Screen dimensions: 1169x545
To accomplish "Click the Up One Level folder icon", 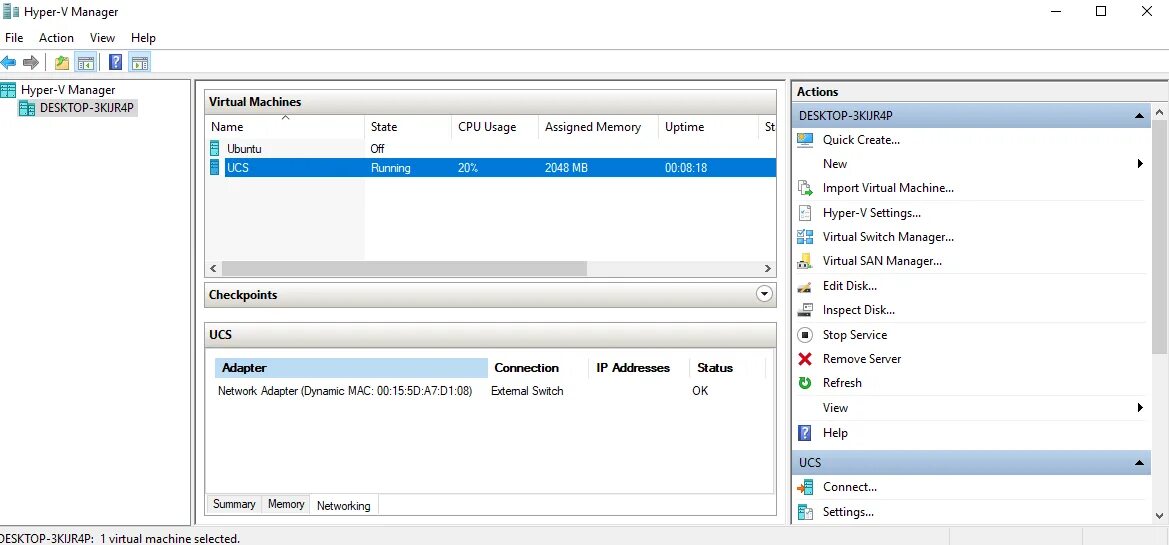I will pos(62,63).
